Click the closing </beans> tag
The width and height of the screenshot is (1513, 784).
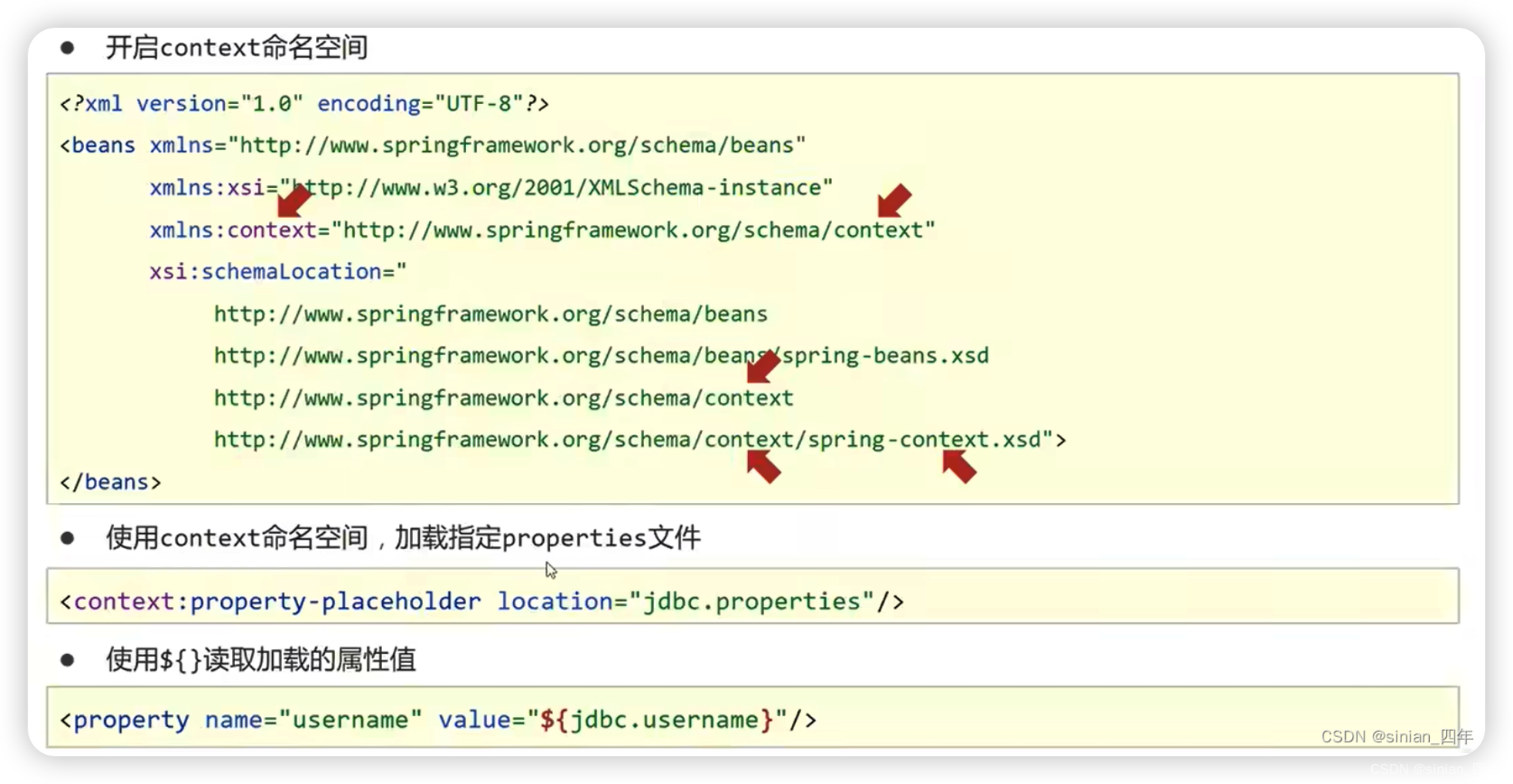coord(110,481)
